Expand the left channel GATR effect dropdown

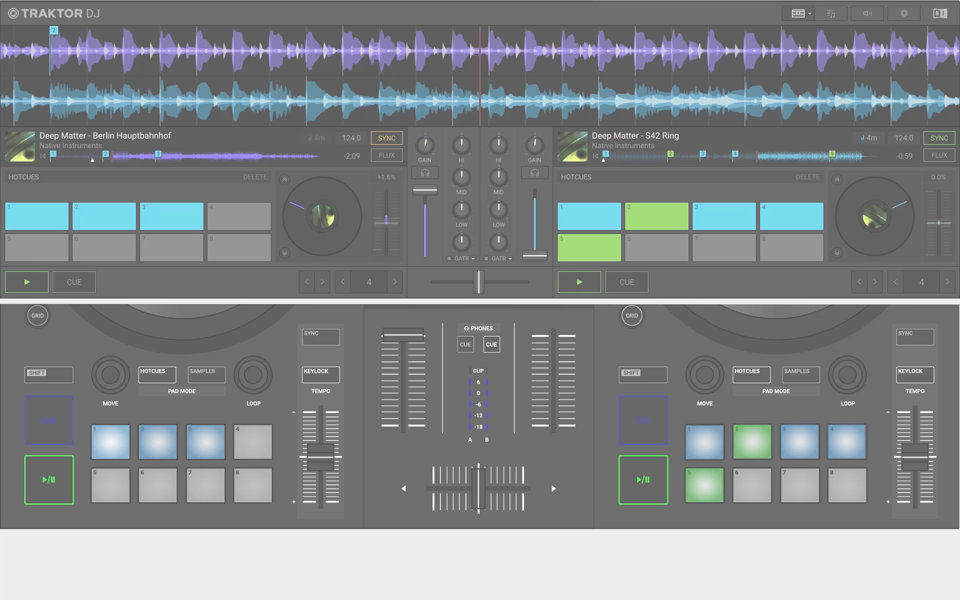coord(462,258)
